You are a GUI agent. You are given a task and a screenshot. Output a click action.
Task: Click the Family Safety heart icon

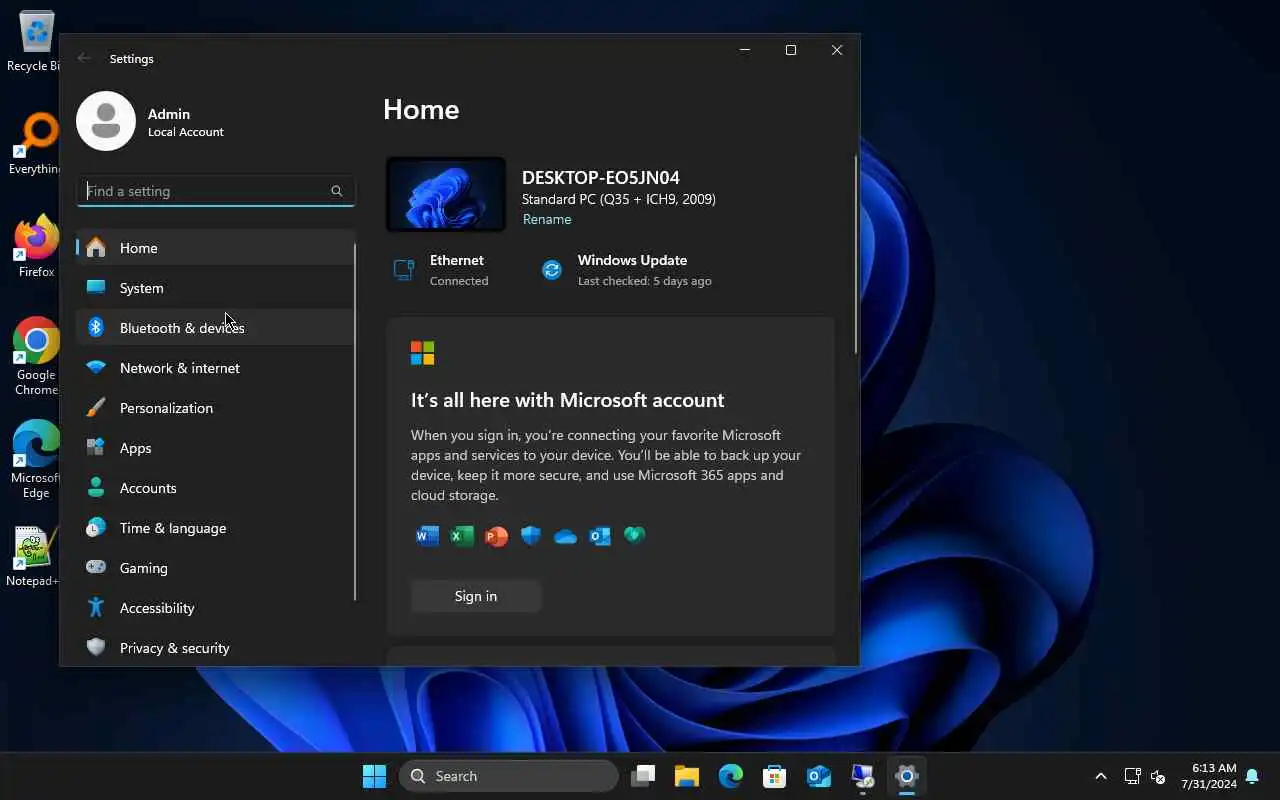pyautogui.click(x=634, y=535)
